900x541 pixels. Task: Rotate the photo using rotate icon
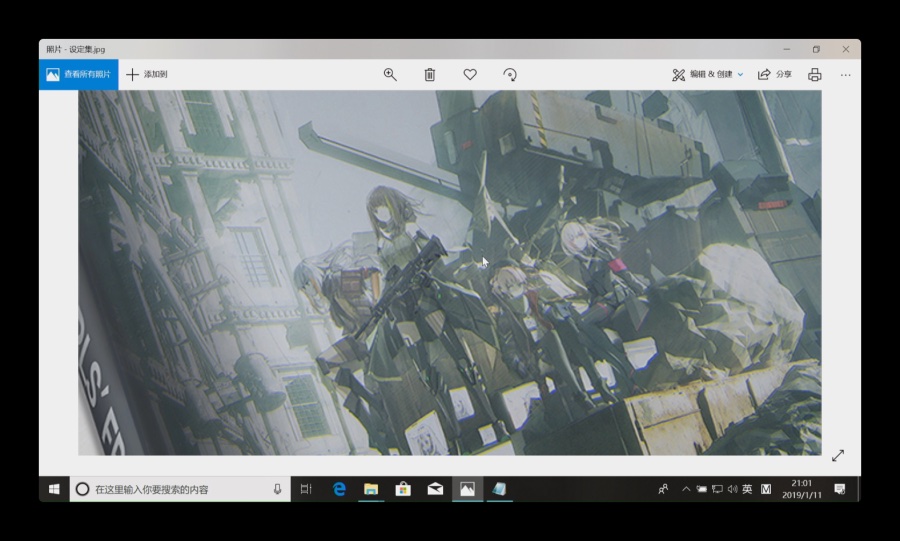coord(510,75)
